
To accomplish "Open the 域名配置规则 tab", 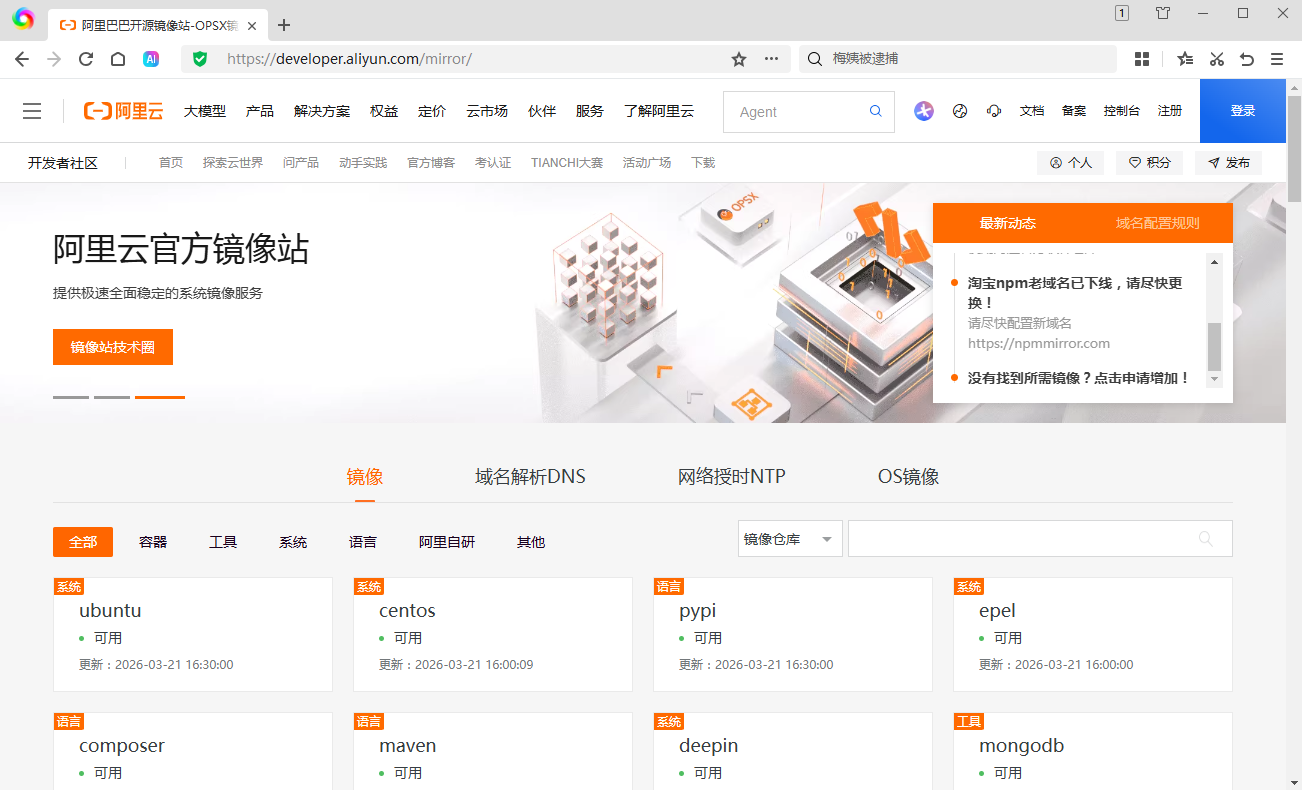I will [1158, 223].
